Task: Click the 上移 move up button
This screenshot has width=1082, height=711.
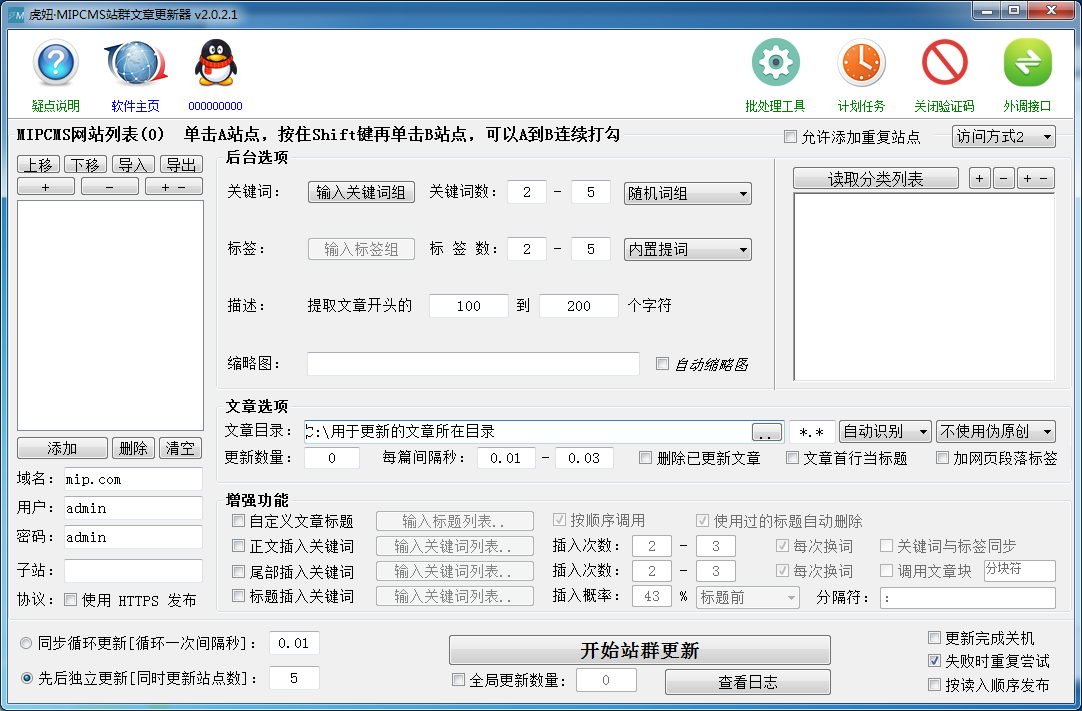Action: tap(39, 164)
